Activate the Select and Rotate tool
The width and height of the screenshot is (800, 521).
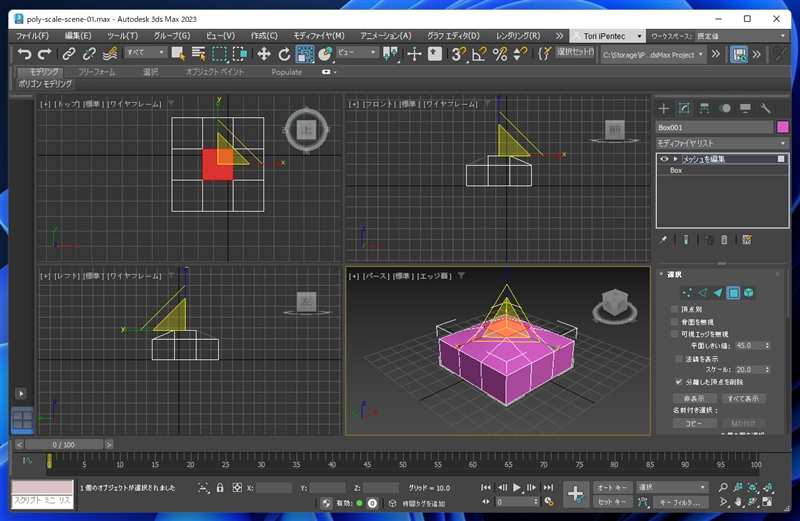284,54
